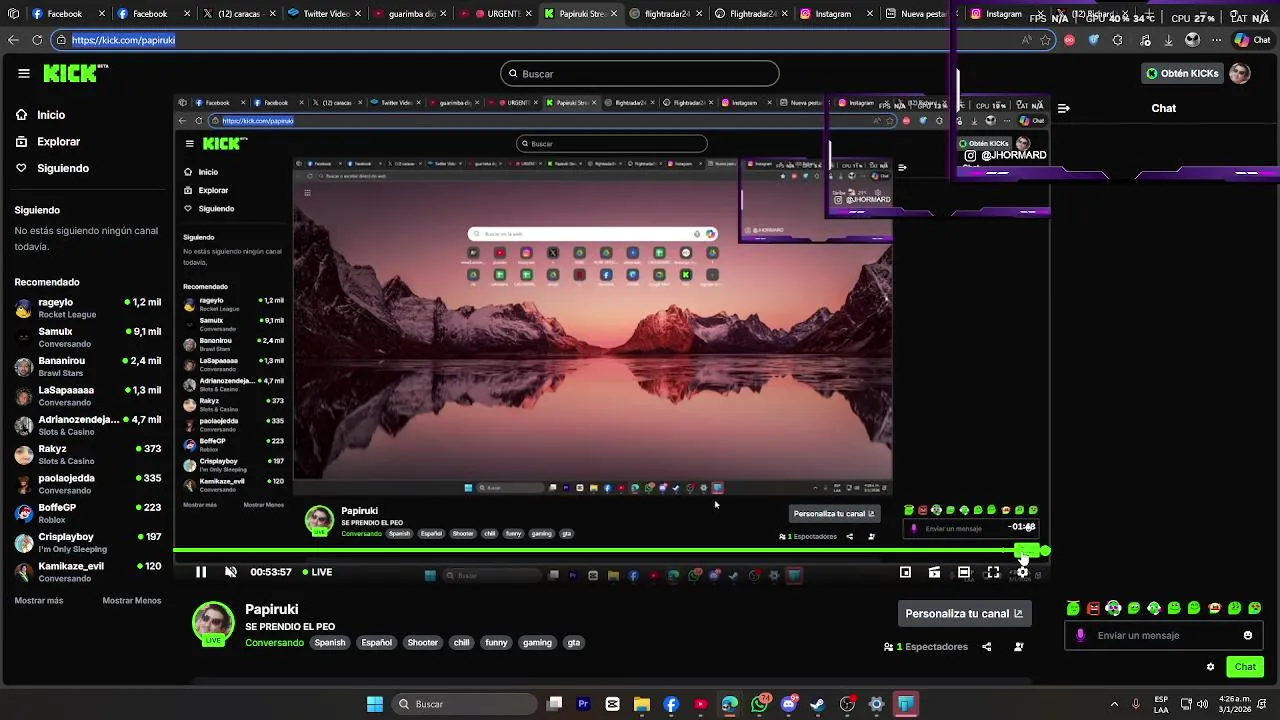Open the profile avatar menu in header
This screenshot has width=1280, height=720.
coord(1240,73)
